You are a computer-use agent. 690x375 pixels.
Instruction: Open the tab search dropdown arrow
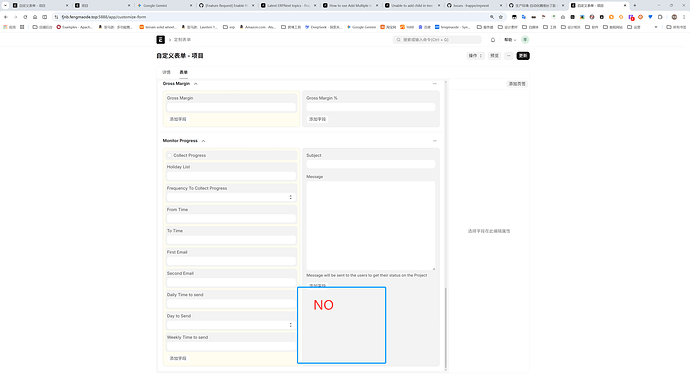pyautogui.click(x=5, y=5)
